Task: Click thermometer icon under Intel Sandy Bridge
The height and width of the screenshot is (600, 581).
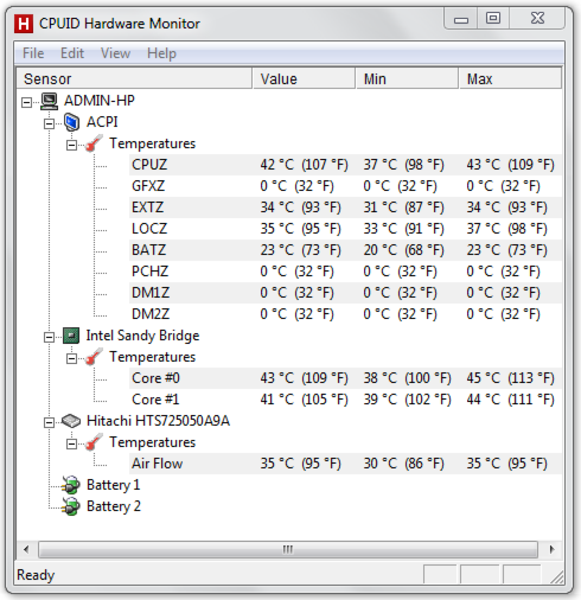Action: coord(94,357)
